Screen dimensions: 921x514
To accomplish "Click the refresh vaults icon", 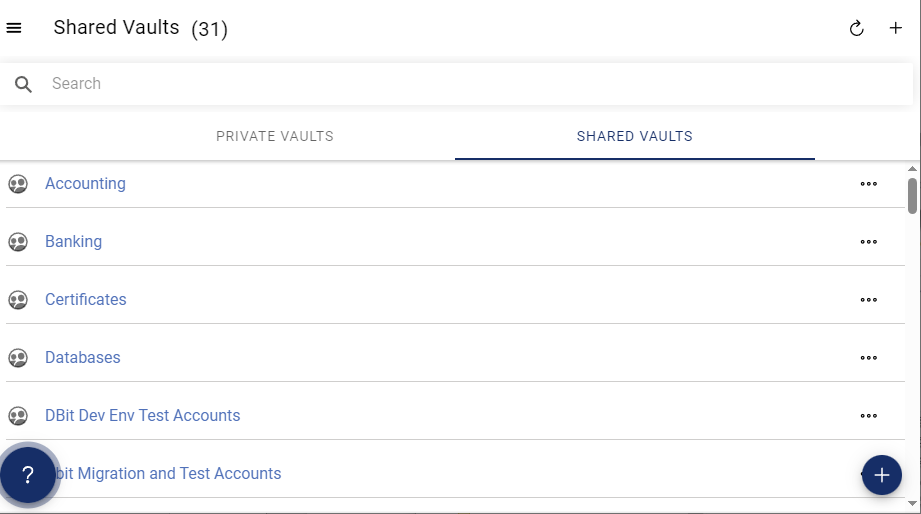I will [856, 28].
